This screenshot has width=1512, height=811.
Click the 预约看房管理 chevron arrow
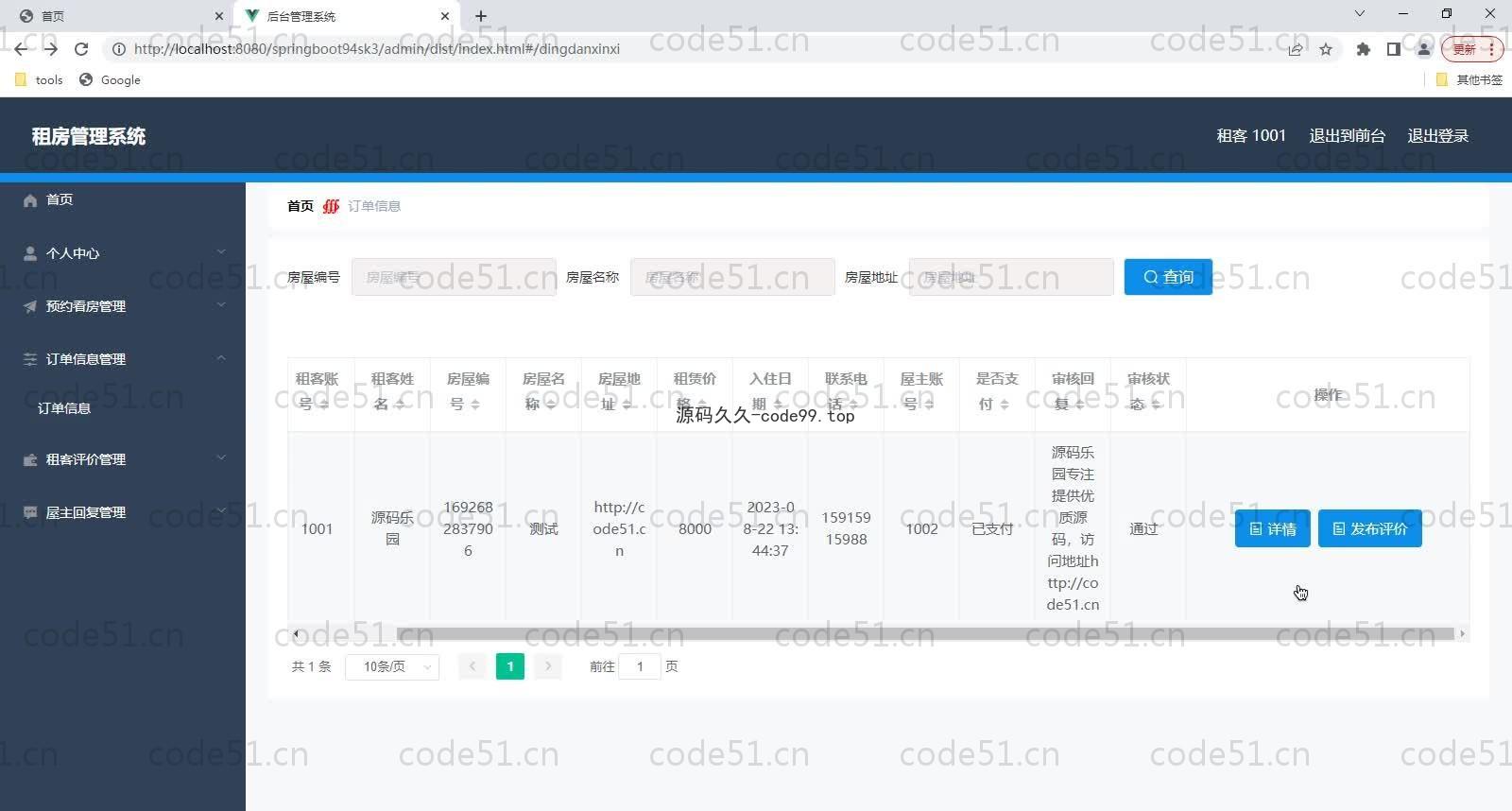pyautogui.click(x=221, y=304)
